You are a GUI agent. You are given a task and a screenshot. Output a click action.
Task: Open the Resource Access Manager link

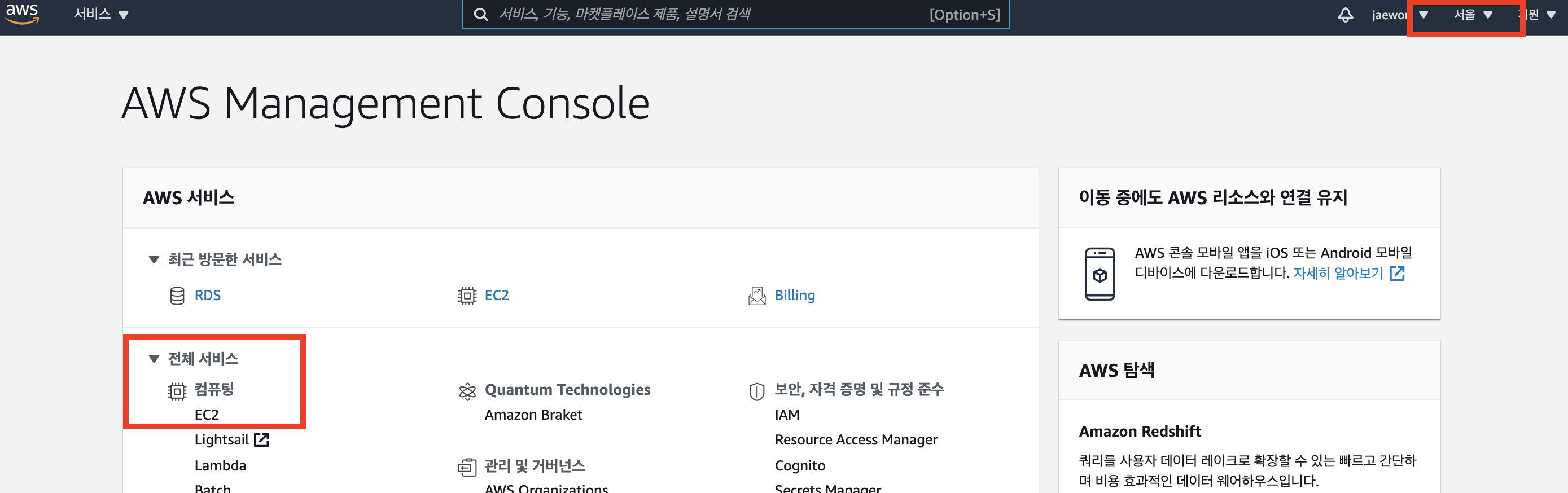click(856, 440)
